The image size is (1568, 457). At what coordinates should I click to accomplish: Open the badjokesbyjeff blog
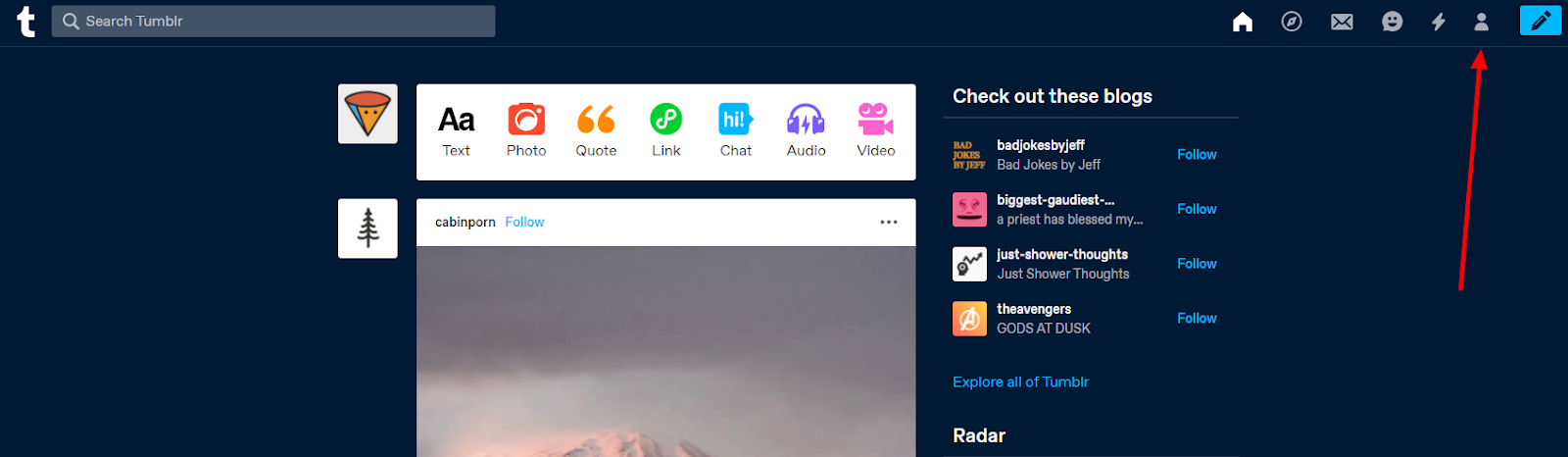(1041, 145)
